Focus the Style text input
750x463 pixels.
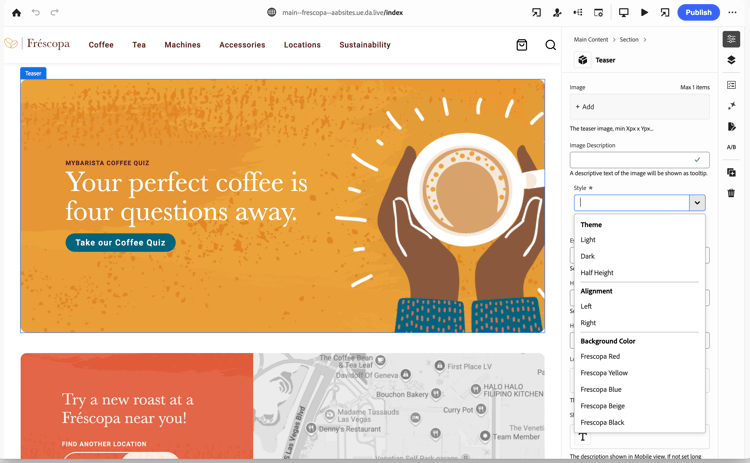632,203
